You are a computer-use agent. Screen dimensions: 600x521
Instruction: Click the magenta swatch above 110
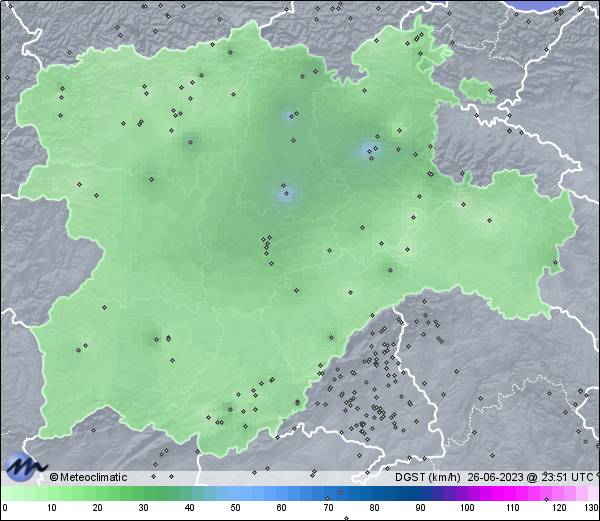click(512, 494)
